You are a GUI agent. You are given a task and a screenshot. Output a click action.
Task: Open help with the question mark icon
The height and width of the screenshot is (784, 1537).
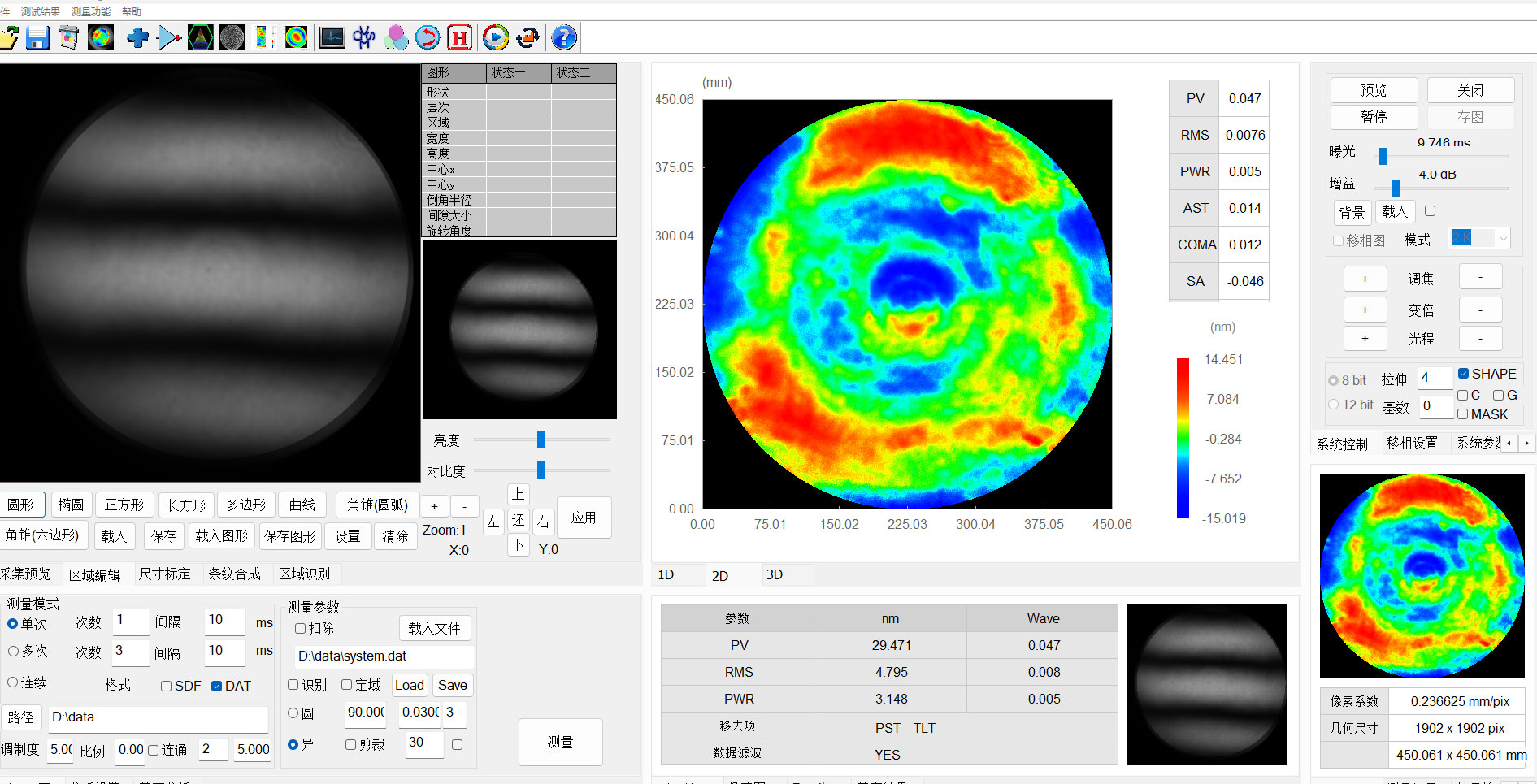pyautogui.click(x=563, y=37)
